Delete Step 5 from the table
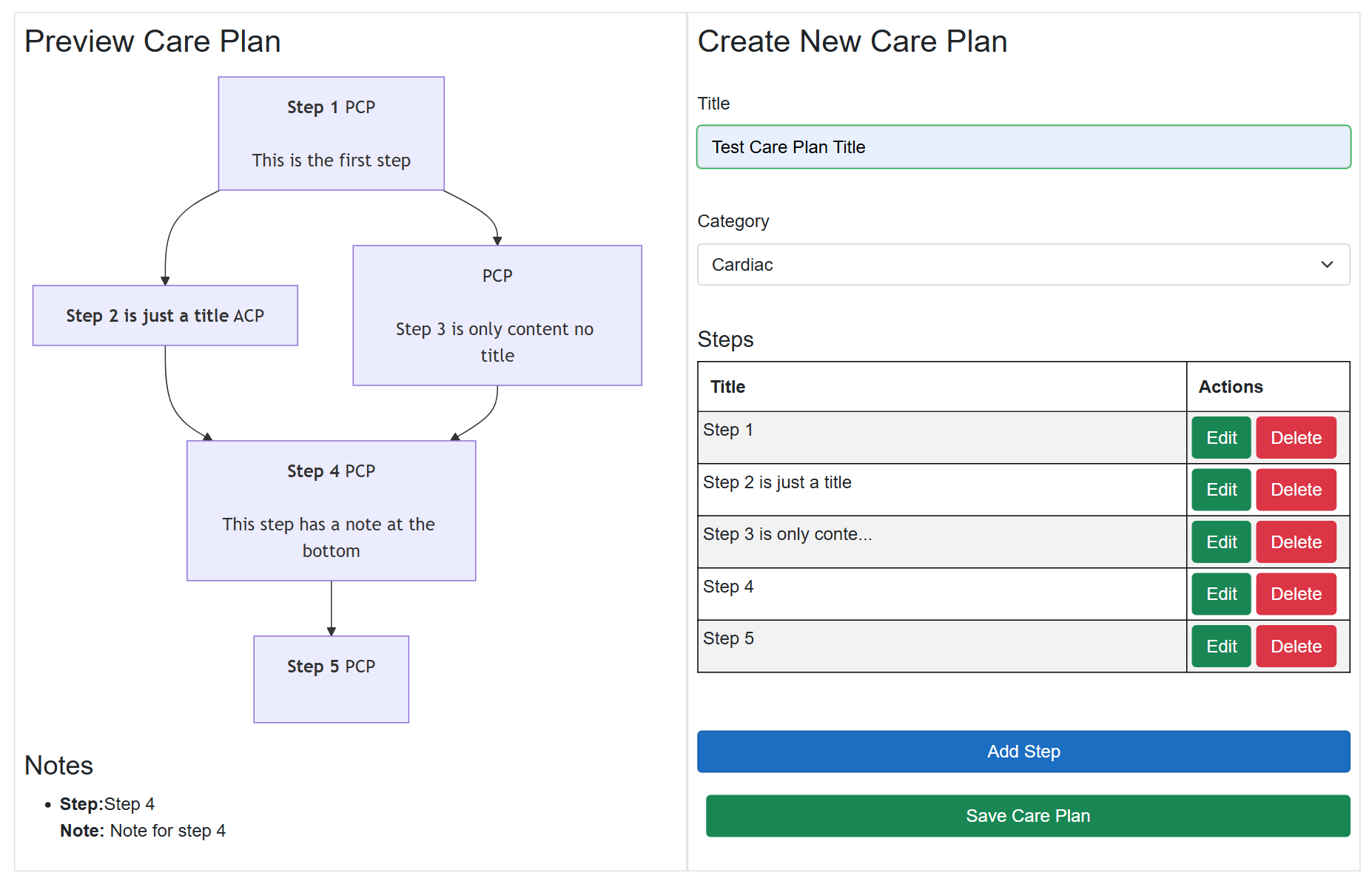This screenshot has height=884, width=1372. [x=1296, y=647]
